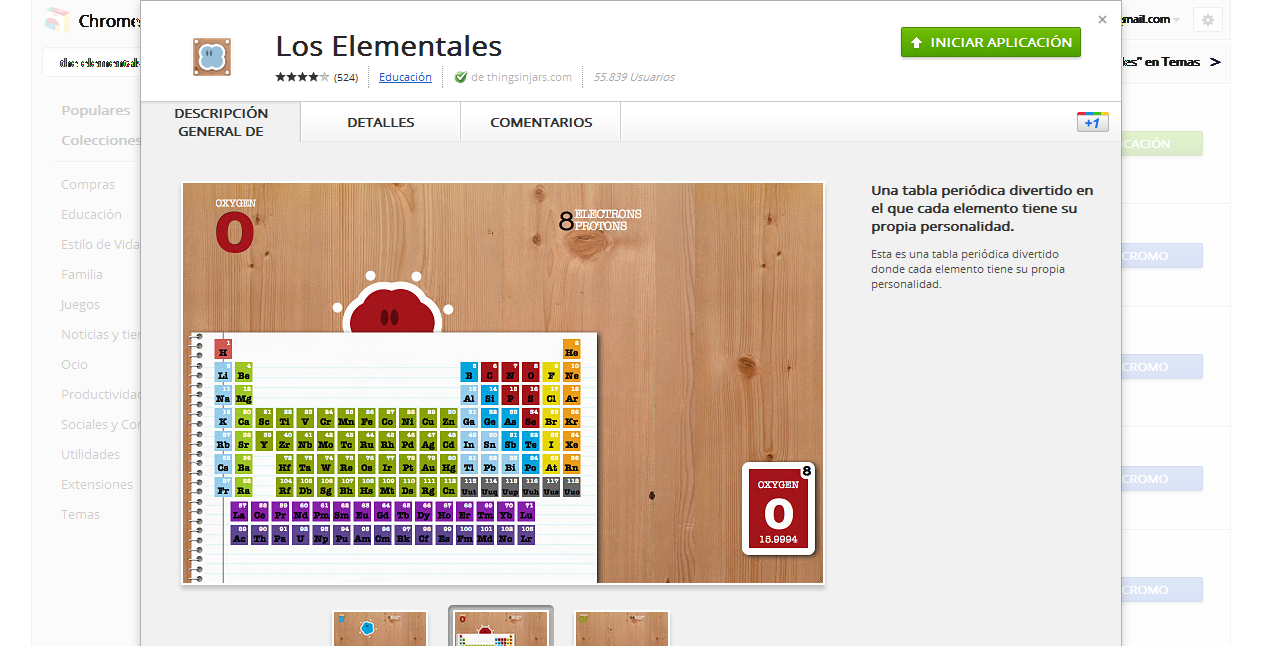The height and width of the screenshot is (646, 1263).
Task: Click the star rating of the app
Action: point(302,77)
